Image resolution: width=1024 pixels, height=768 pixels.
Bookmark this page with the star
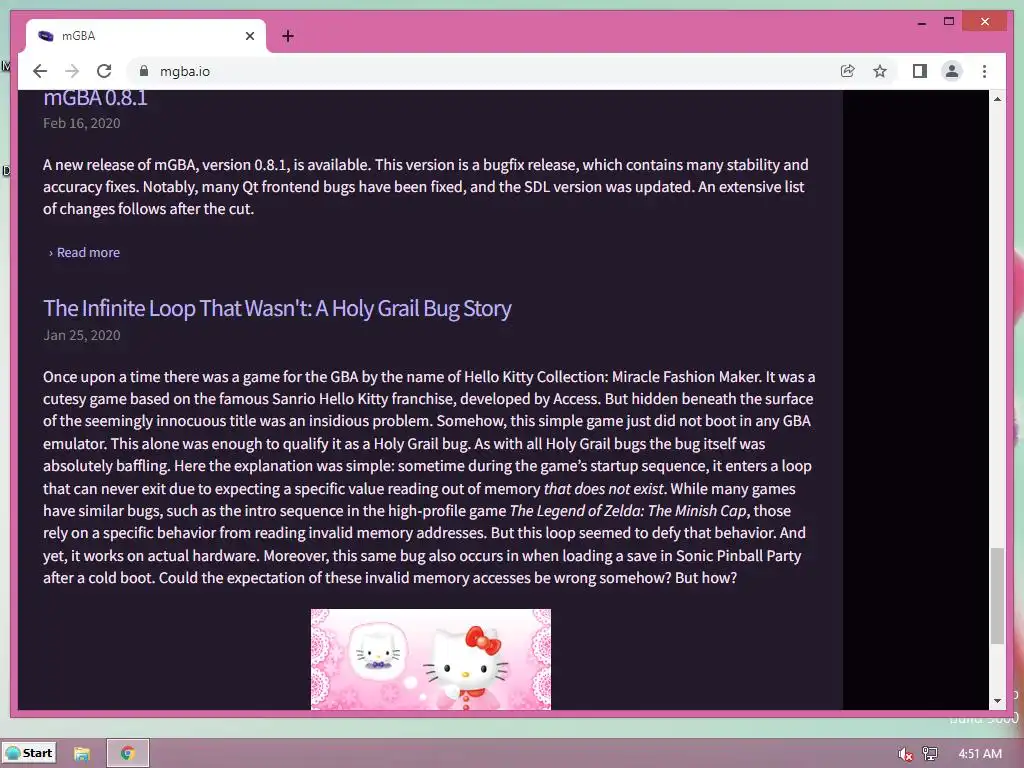[x=880, y=71]
